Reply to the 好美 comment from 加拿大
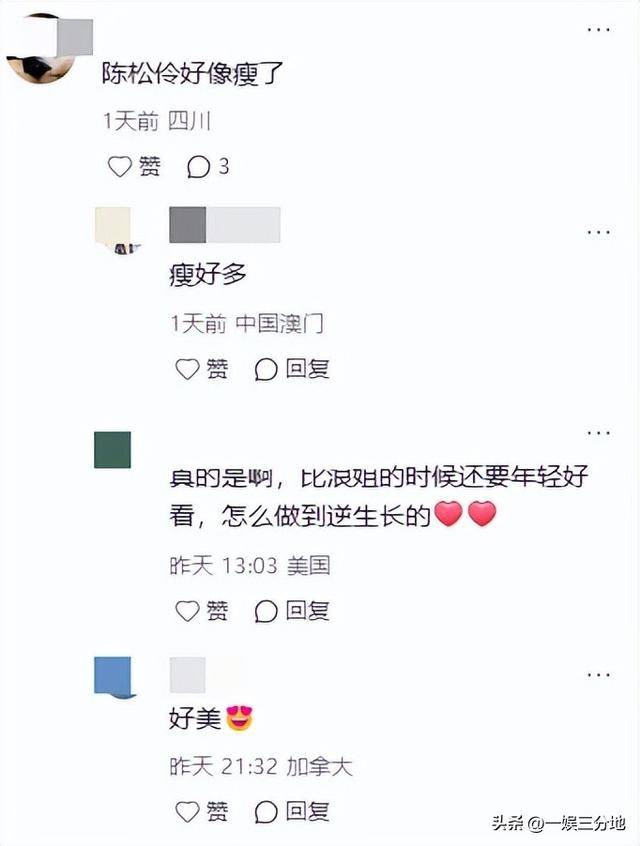 click(292, 811)
